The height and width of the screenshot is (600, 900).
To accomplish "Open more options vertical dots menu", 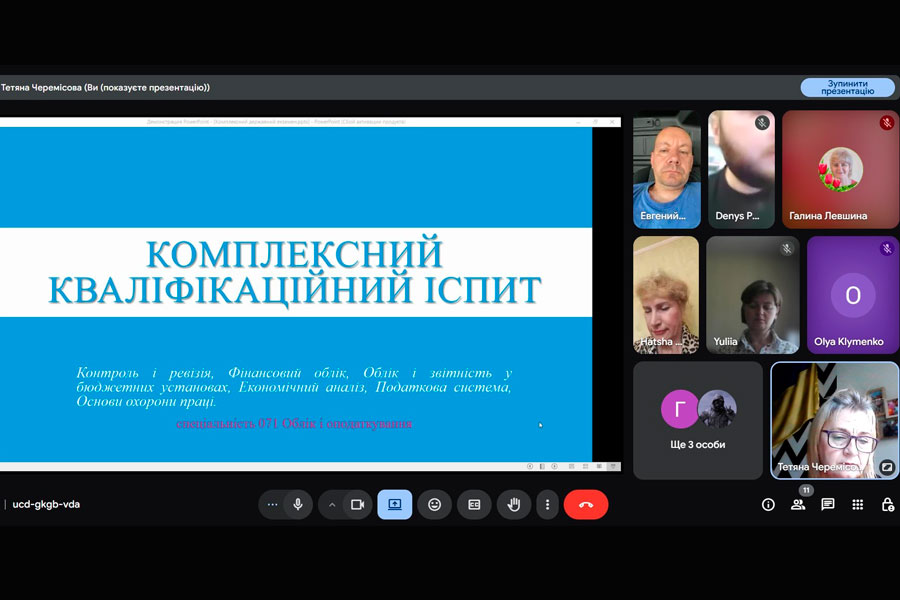I will tap(547, 504).
